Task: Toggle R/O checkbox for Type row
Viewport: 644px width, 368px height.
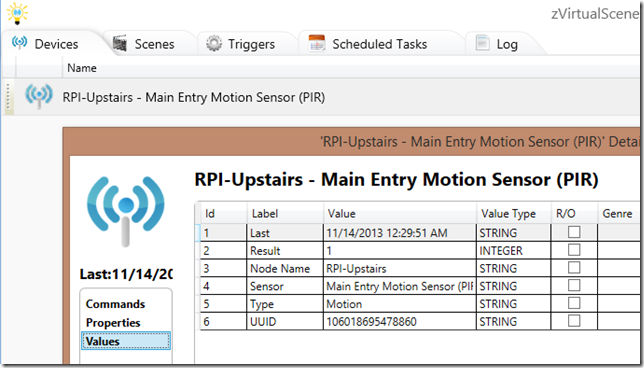Action: point(574,303)
